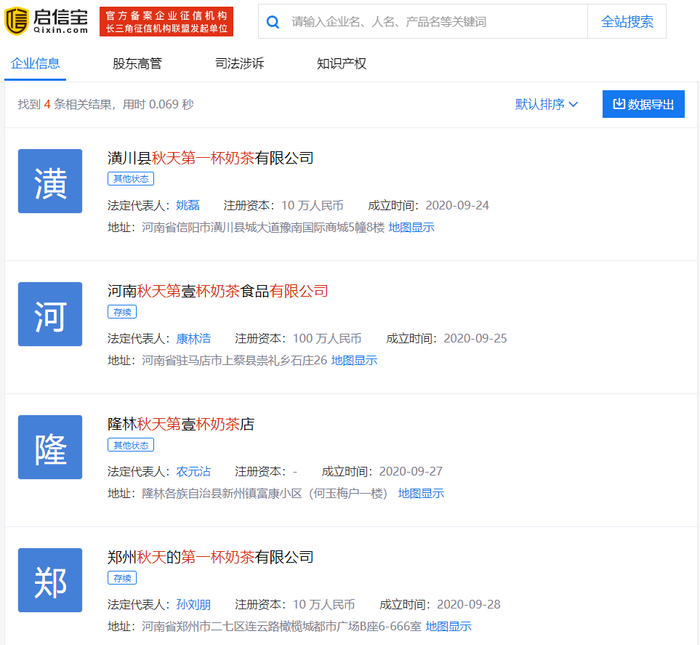Switch to the 知识产权 tab
Viewport: 700px width, 645px height.
tap(342, 63)
